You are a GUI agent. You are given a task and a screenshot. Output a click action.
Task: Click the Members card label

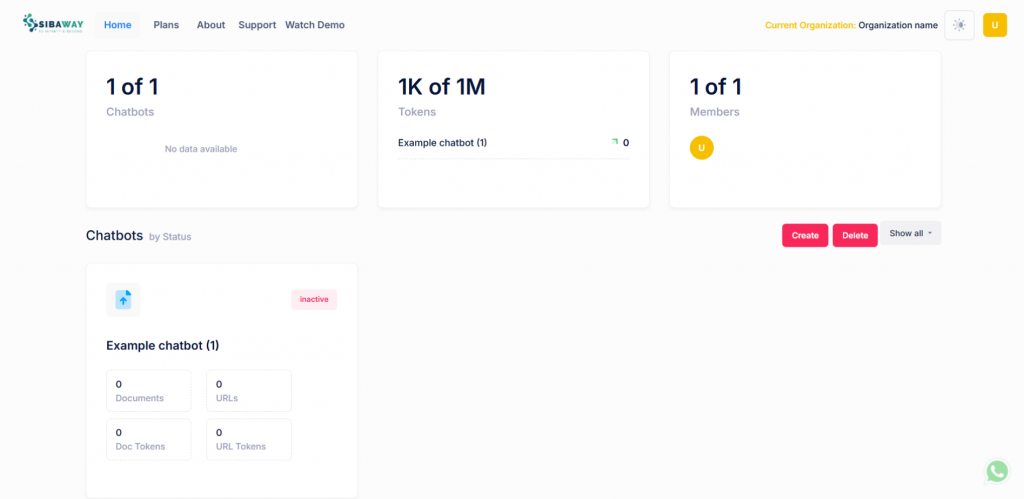coord(714,112)
